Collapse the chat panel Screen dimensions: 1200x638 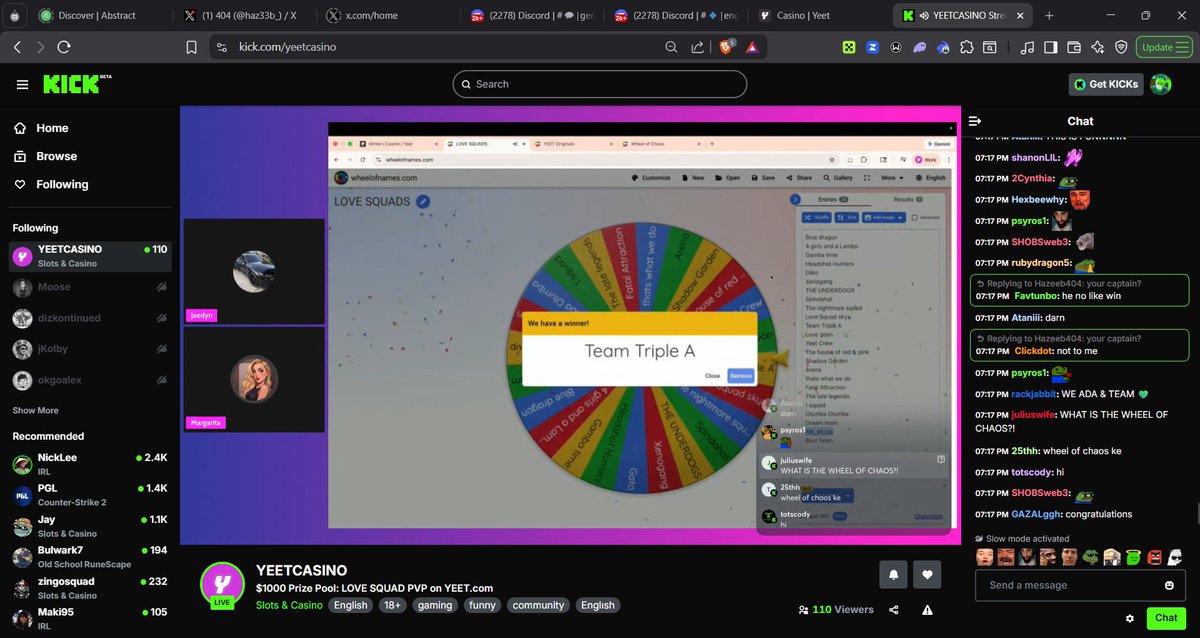(975, 121)
